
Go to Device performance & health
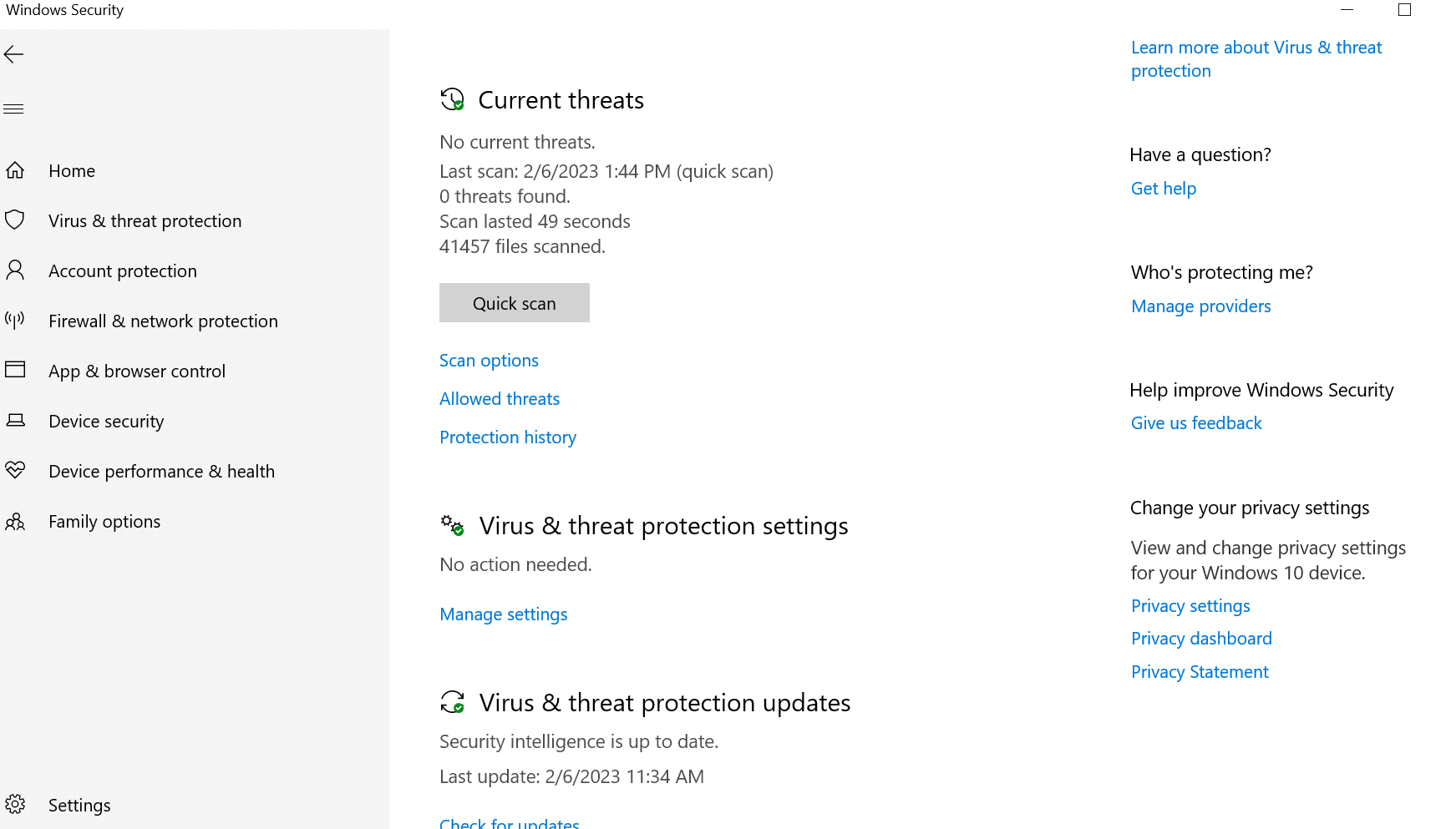coord(161,472)
